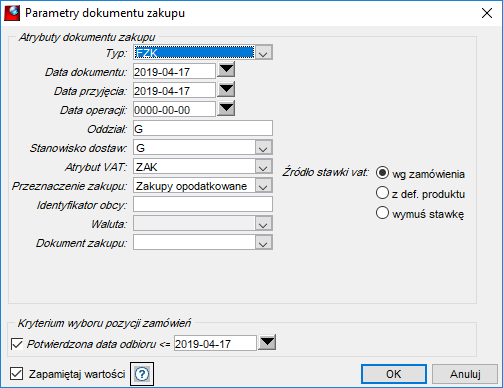
Task: Expand the Waluta dropdown
Action: pos(263,224)
